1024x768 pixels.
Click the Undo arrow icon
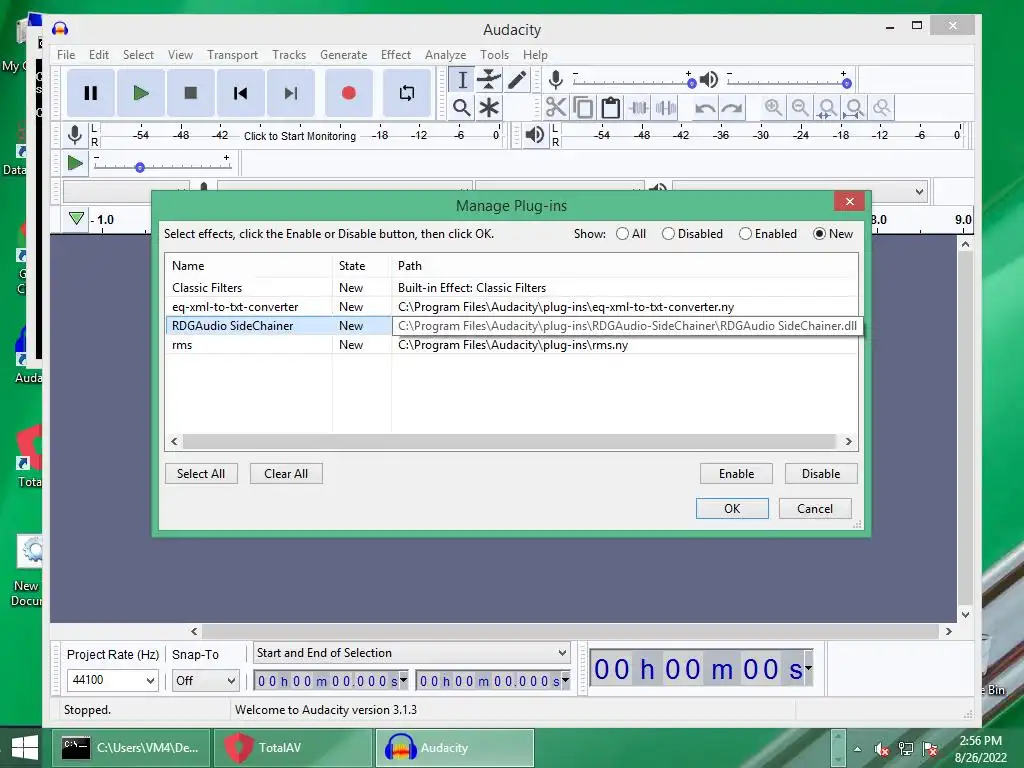click(704, 107)
